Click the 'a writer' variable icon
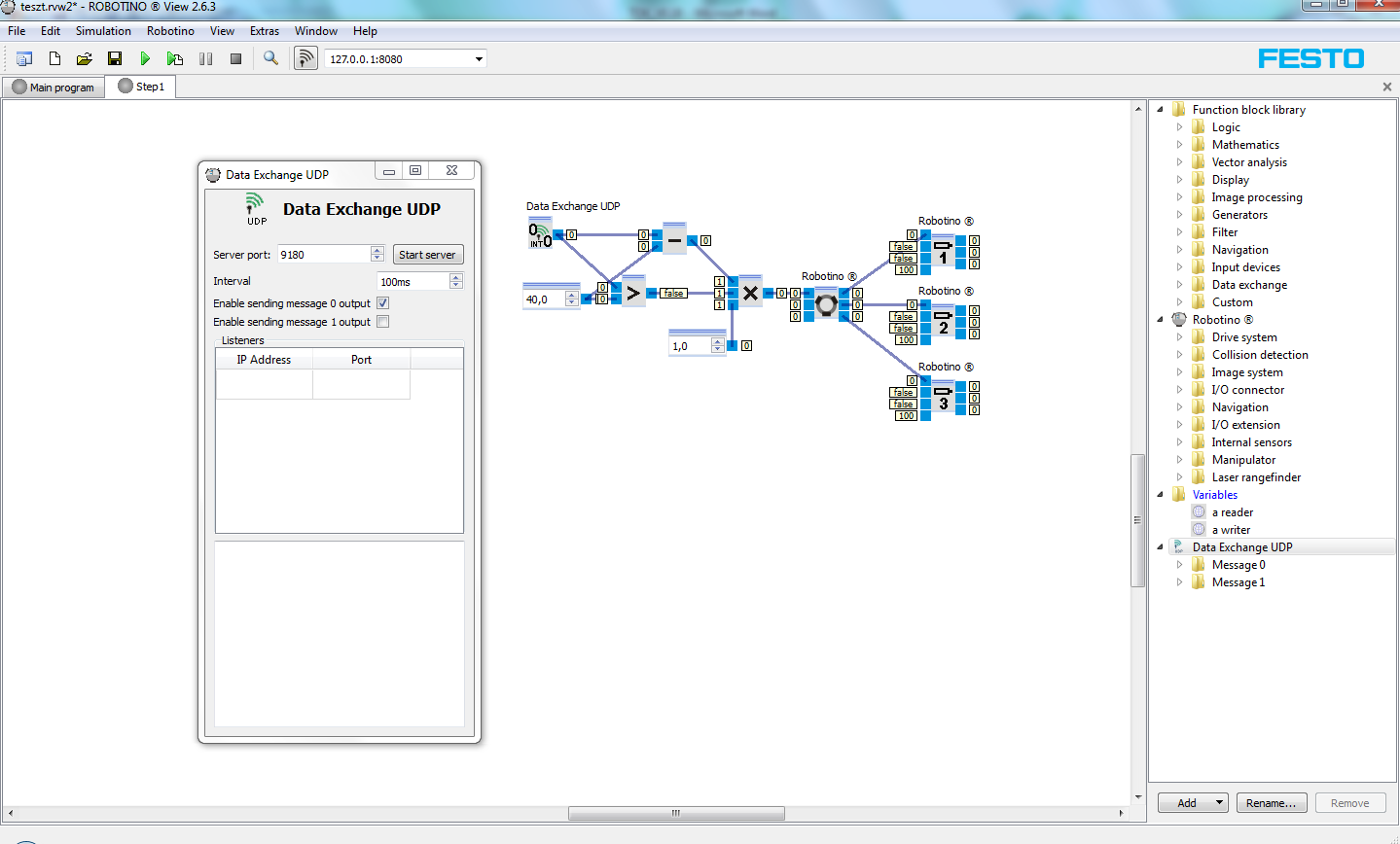Viewport: 1400px width, 844px height. [1199, 530]
